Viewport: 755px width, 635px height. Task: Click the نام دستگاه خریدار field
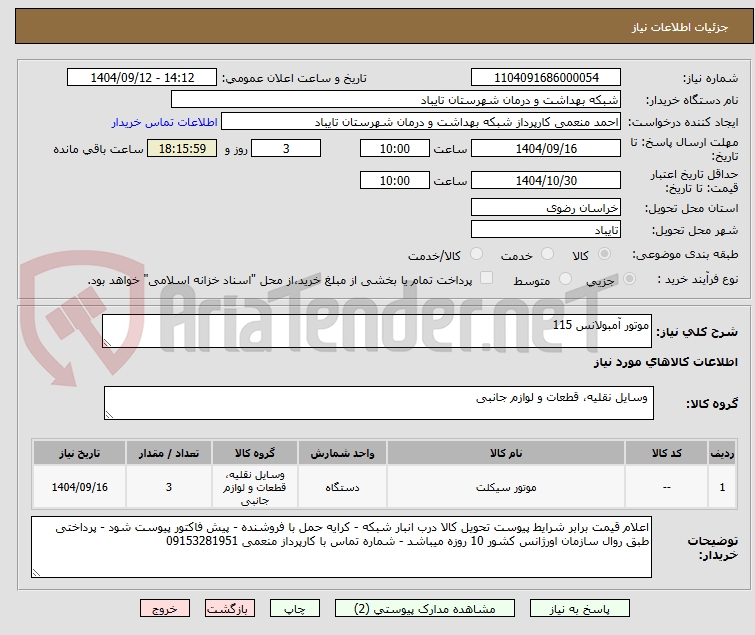point(396,100)
